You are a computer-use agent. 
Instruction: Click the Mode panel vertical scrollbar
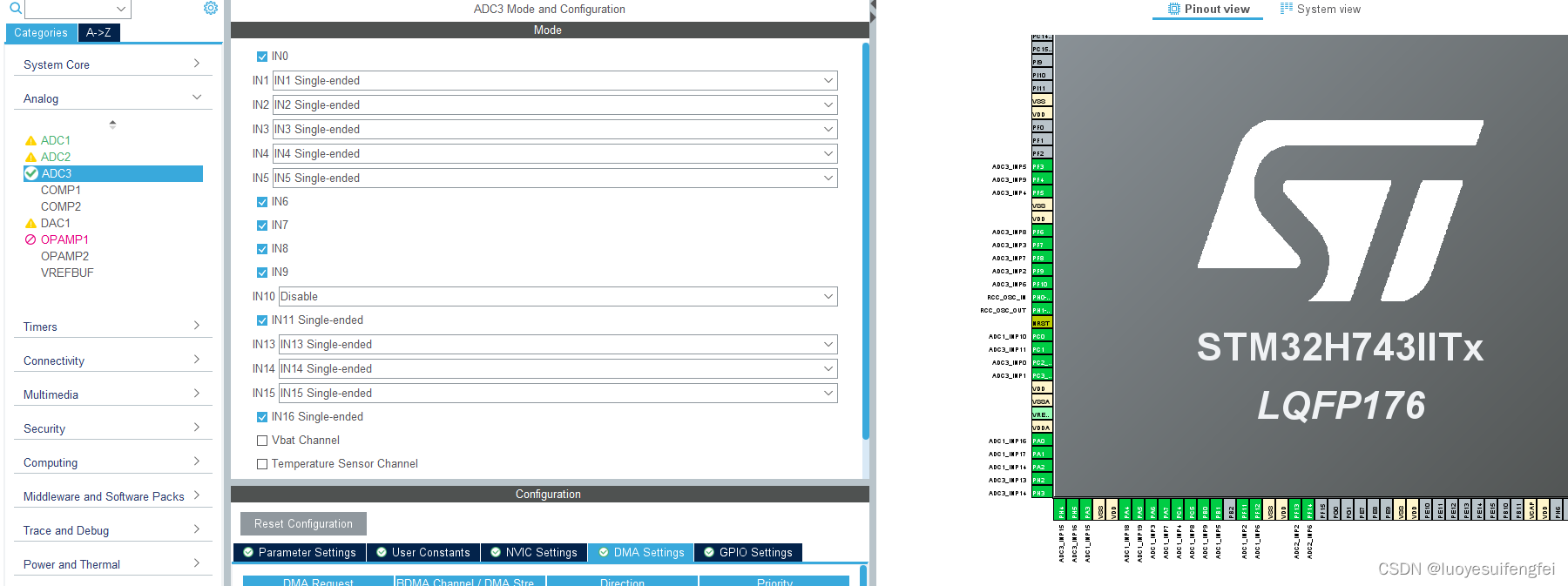point(866,241)
